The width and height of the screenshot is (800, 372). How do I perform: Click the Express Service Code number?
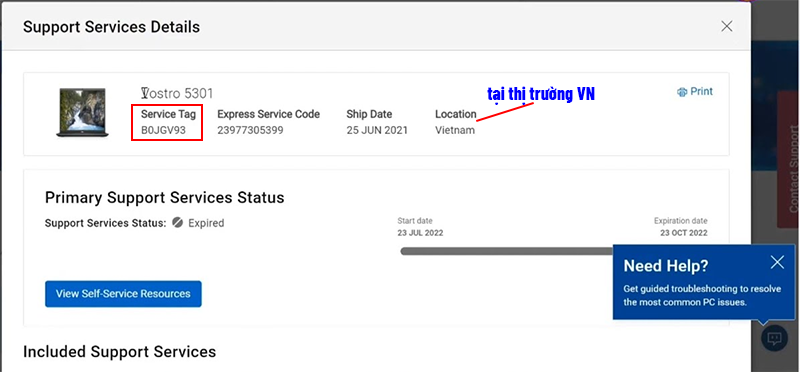click(250, 130)
